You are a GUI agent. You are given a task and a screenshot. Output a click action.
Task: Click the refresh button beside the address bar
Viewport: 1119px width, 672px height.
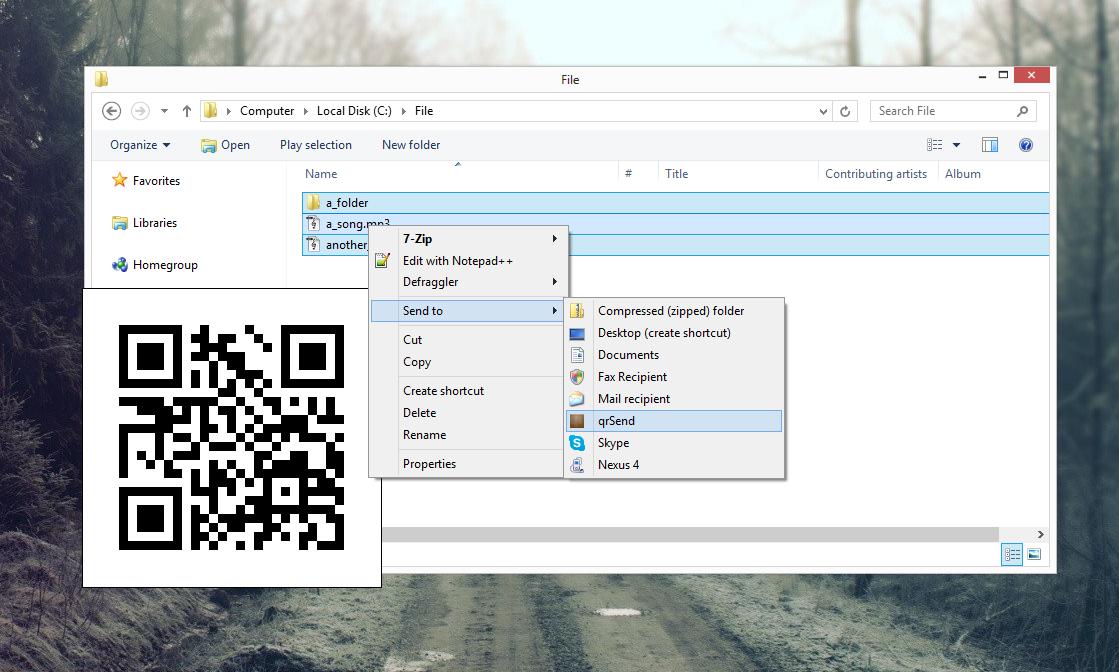click(845, 111)
